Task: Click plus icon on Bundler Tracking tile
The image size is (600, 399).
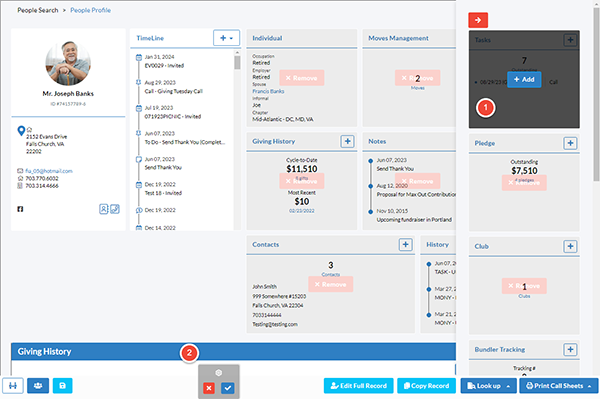Action: click(570, 349)
